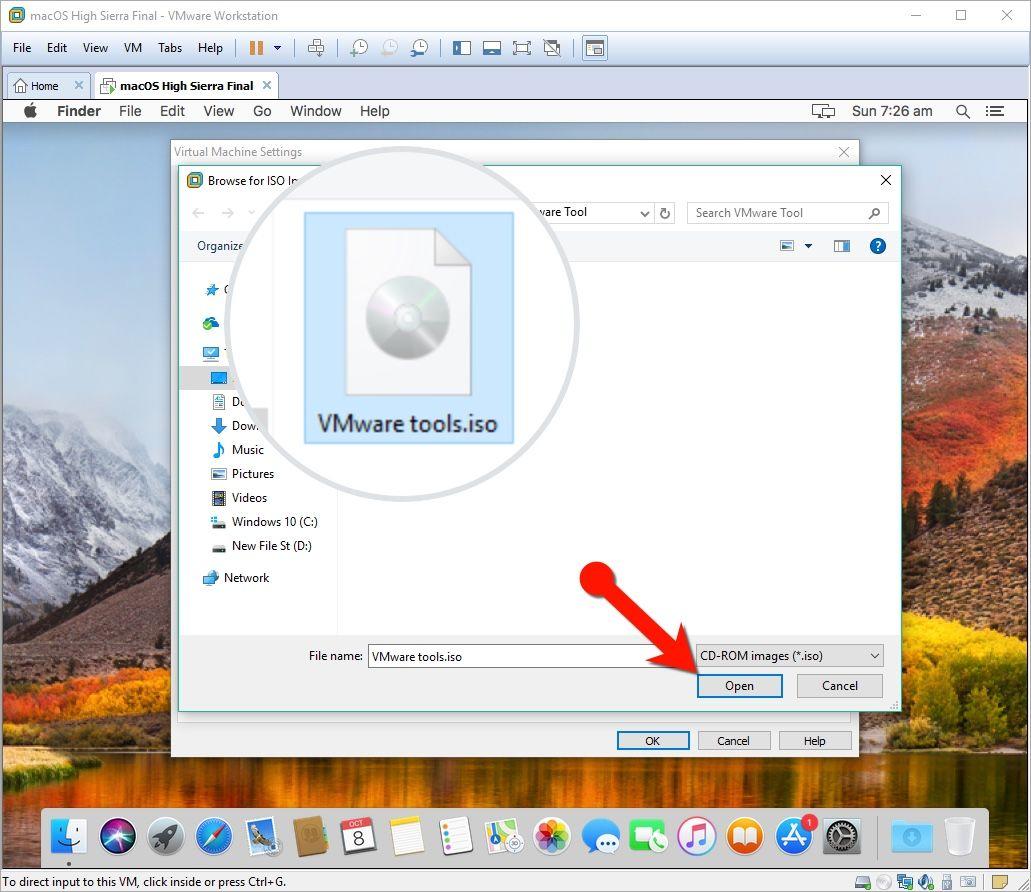1031x892 pixels.
Task: Click Send Ctrl+Alt+Del toolbar icon
Action: click(316, 48)
